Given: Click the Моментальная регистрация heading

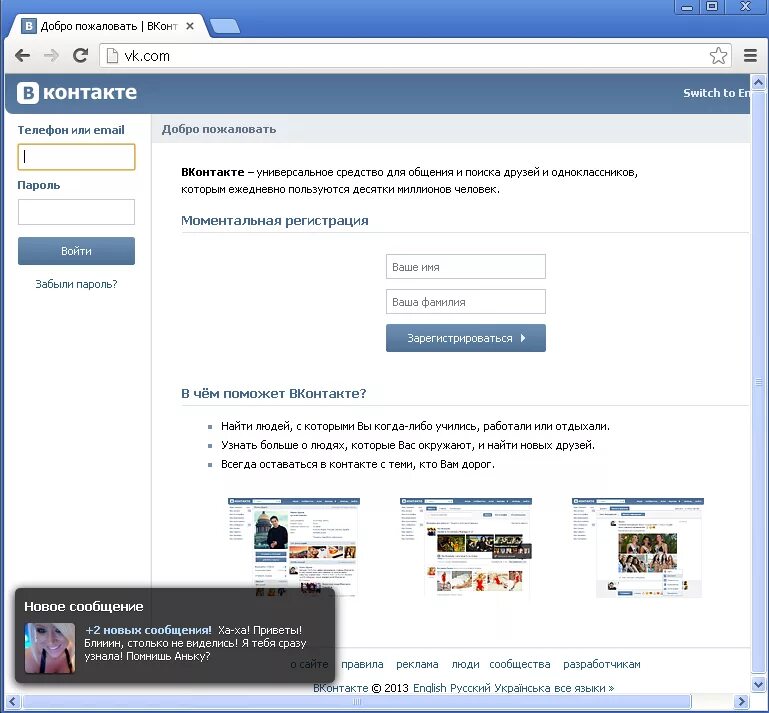Looking at the screenshot, I should (275, 221).
